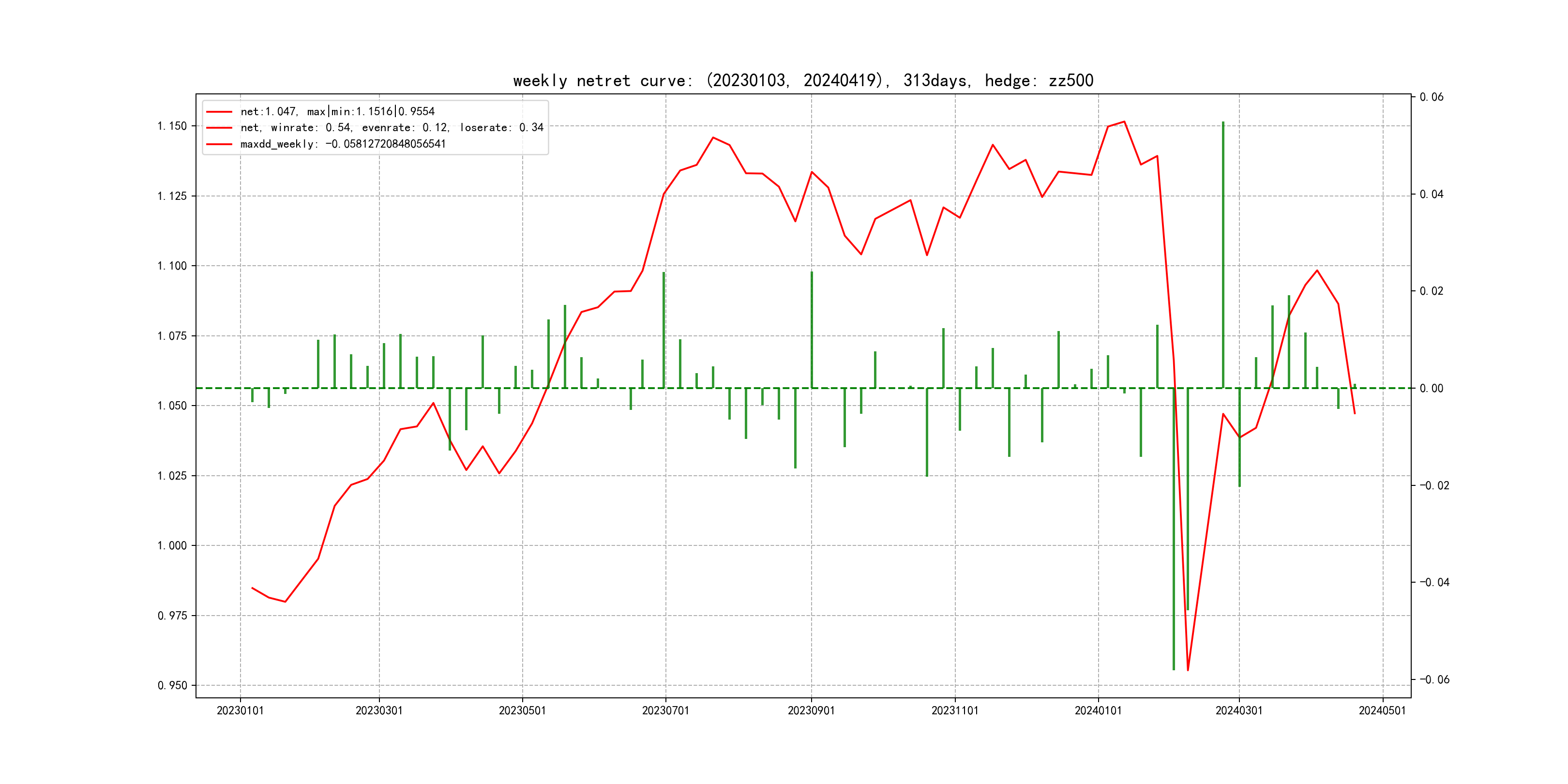1568x784 pixels.
Task: Click the 20240501 x-axis date label
Action: (x=1382, y=711)
